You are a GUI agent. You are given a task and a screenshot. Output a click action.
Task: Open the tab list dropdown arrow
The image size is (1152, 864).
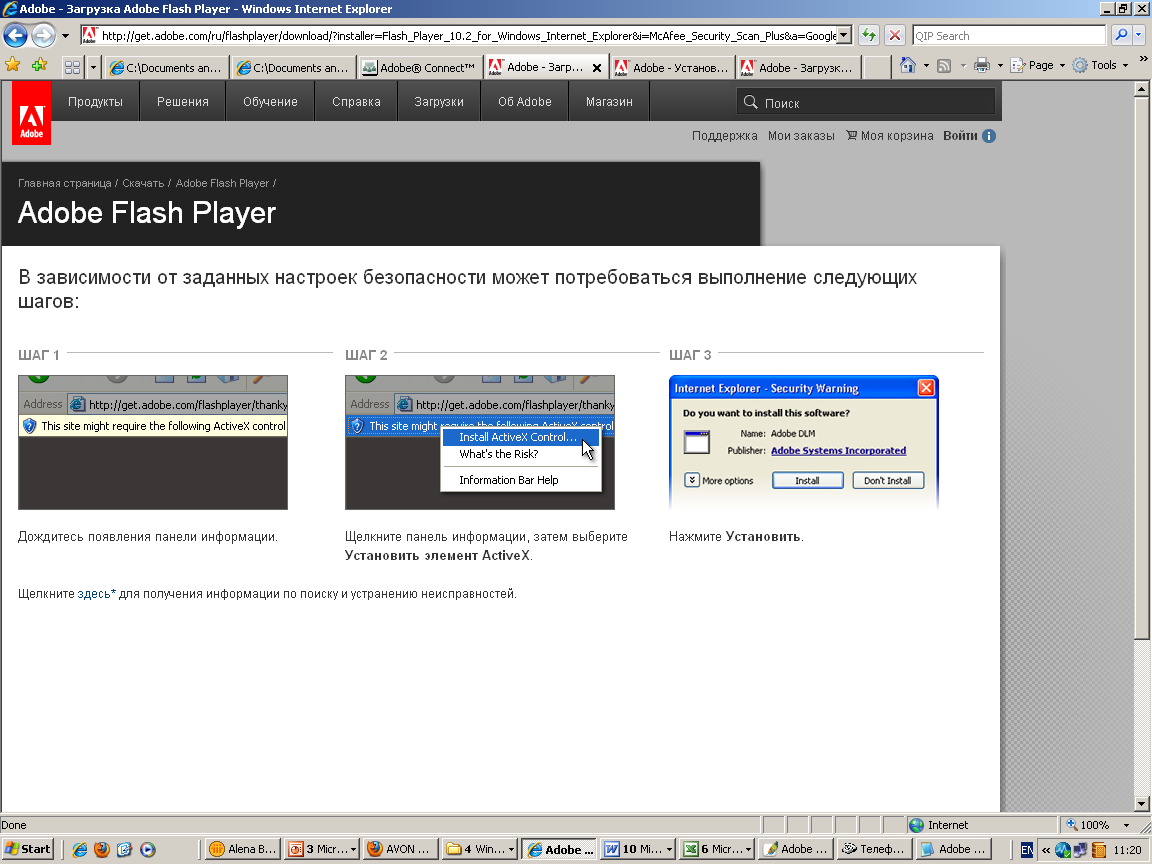coord(93,67)
